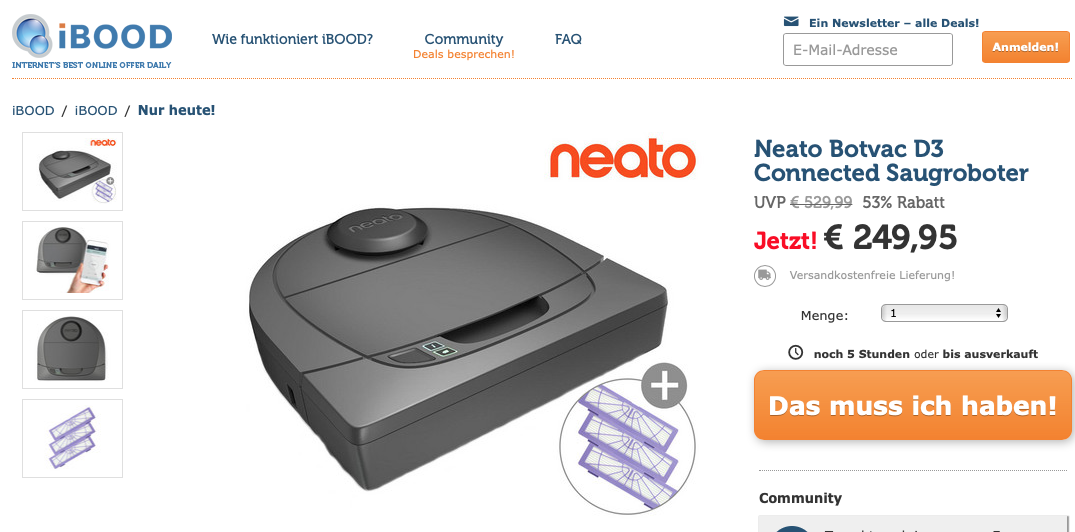Viewport: 1075px width, 532px height.
Task: Click the clock icon beside remaining time
Action: [x=795, y=352]
